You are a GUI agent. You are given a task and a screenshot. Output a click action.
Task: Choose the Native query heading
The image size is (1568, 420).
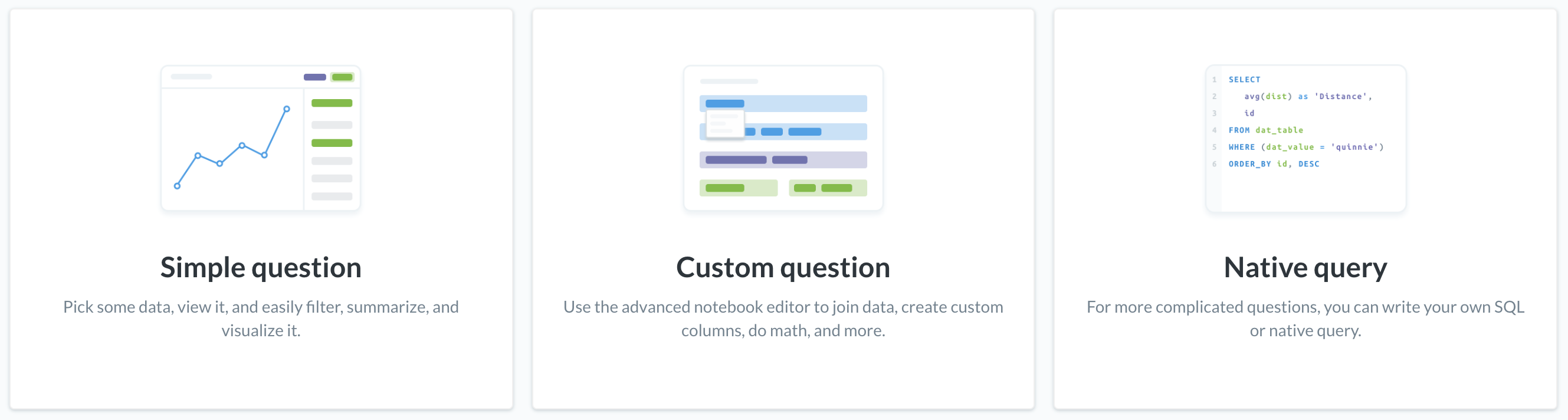(1305, 268)
